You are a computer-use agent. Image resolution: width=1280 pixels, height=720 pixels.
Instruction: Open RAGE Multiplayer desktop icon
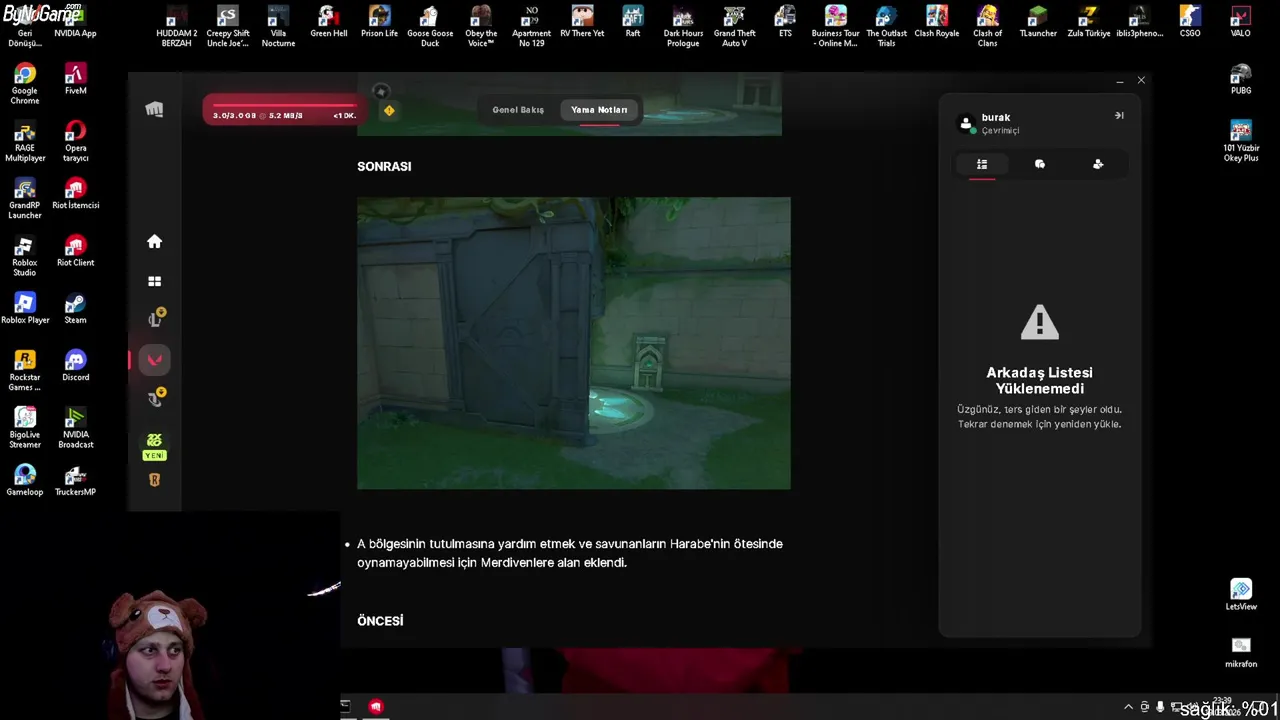pyautogui.click(x=25, y=141)
